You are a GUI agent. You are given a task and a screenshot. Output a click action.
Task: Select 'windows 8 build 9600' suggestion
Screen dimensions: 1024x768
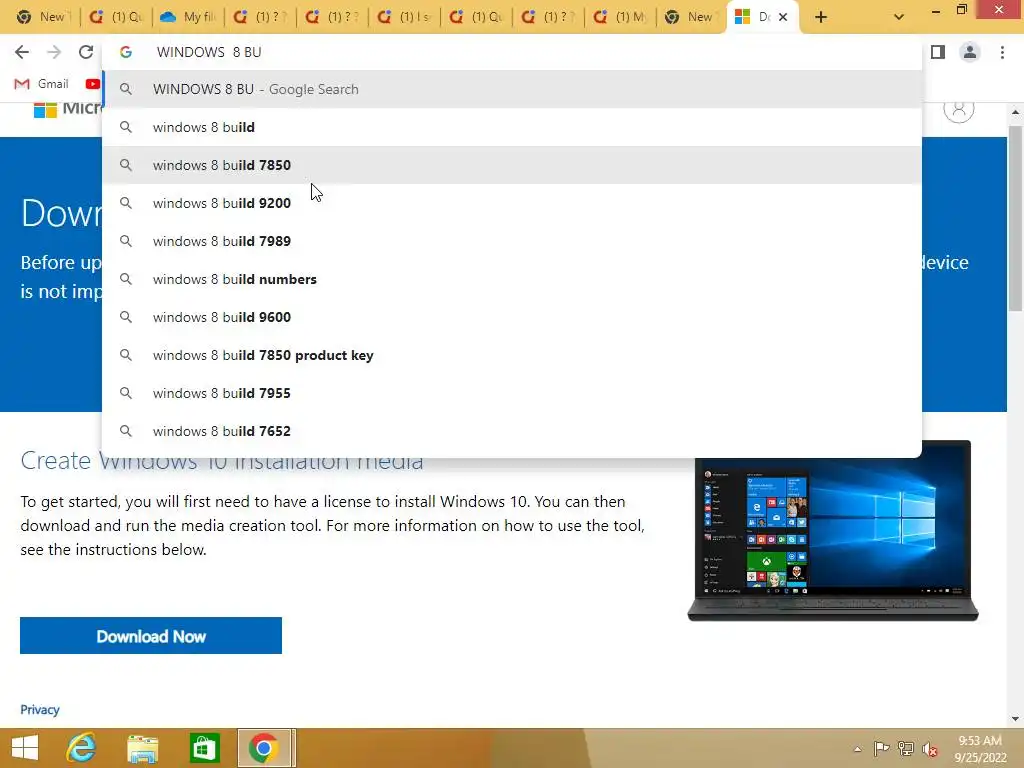(512, 317)
